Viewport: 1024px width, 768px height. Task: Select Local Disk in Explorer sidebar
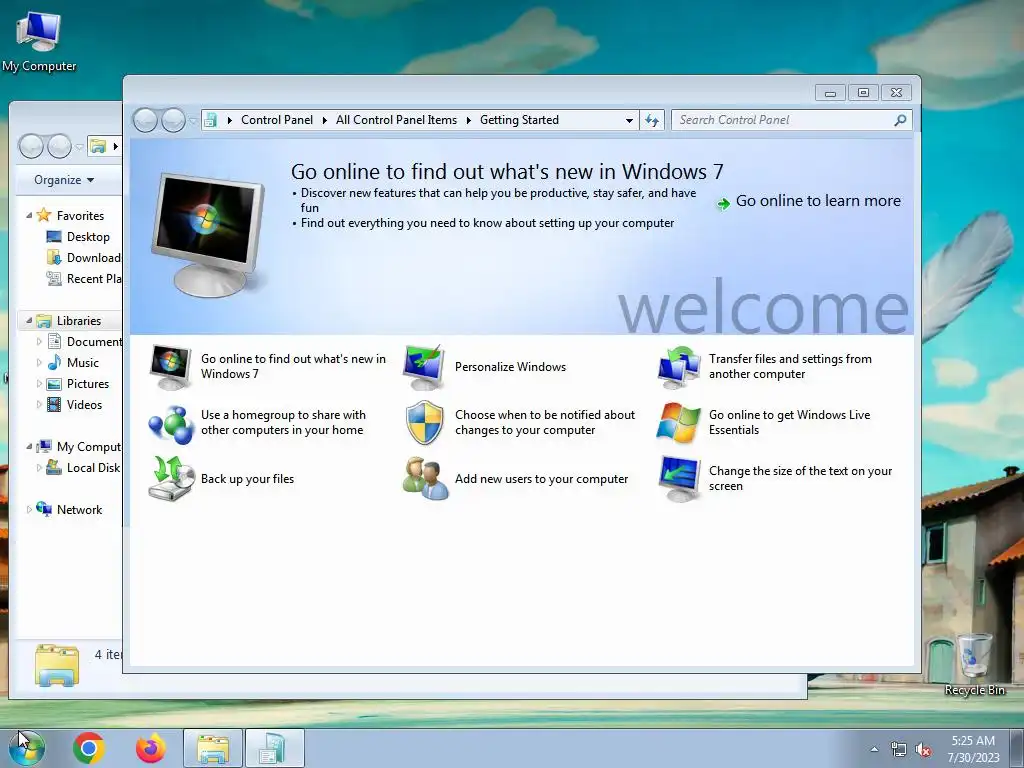(83, 468)
